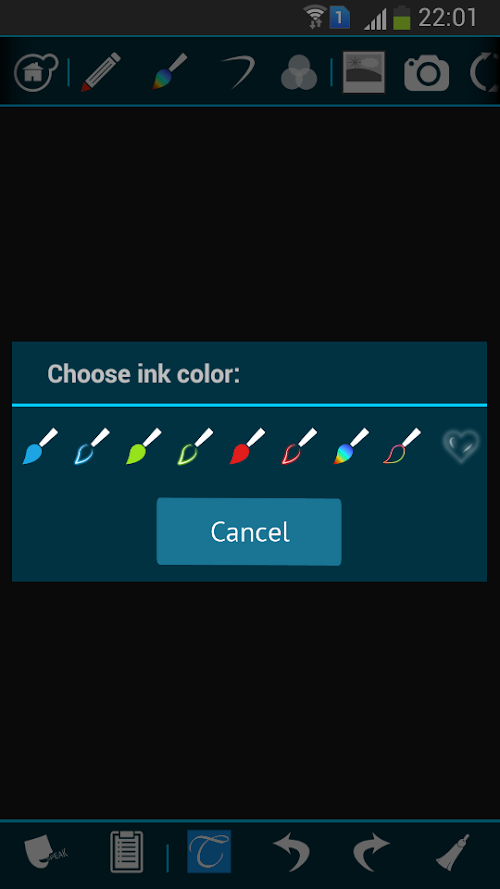This screenshot has width=500, height=889.
Task: Open the three-circle color mixer
Action: pyautogui.click(x=299, y=73)
